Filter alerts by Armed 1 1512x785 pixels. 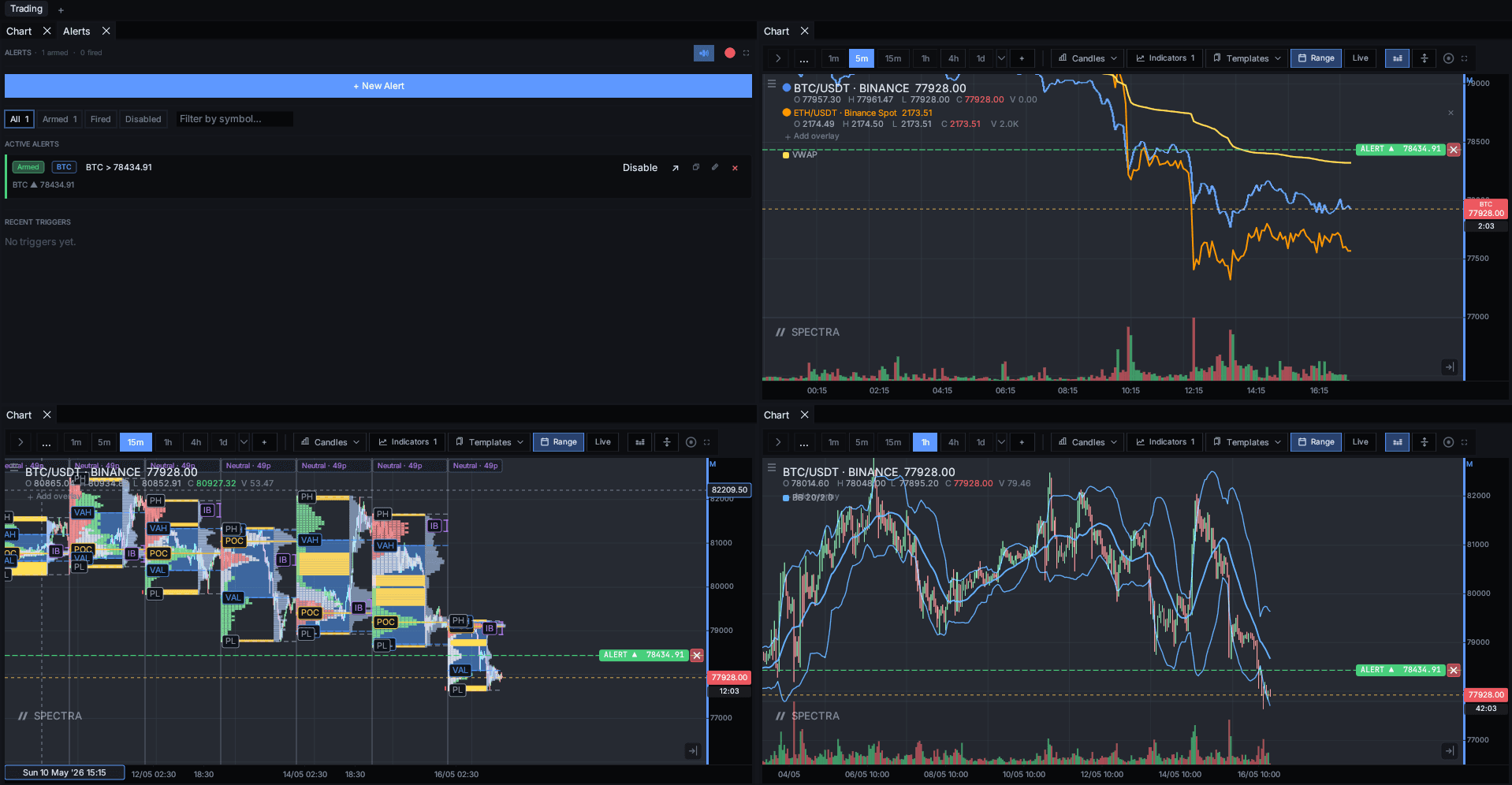pos(59,119)
